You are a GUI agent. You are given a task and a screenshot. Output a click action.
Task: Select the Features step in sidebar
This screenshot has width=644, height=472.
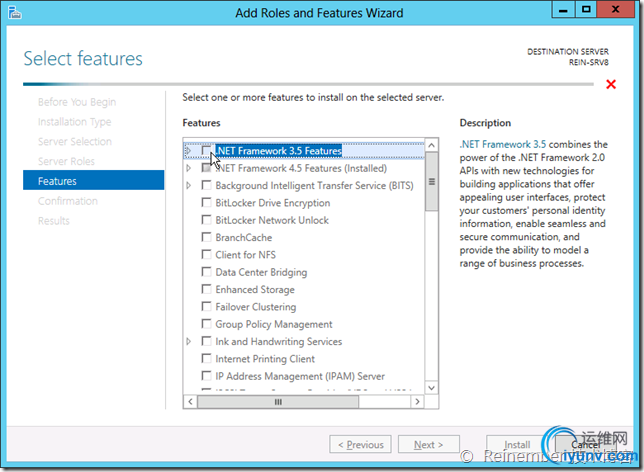coord(94,180)
